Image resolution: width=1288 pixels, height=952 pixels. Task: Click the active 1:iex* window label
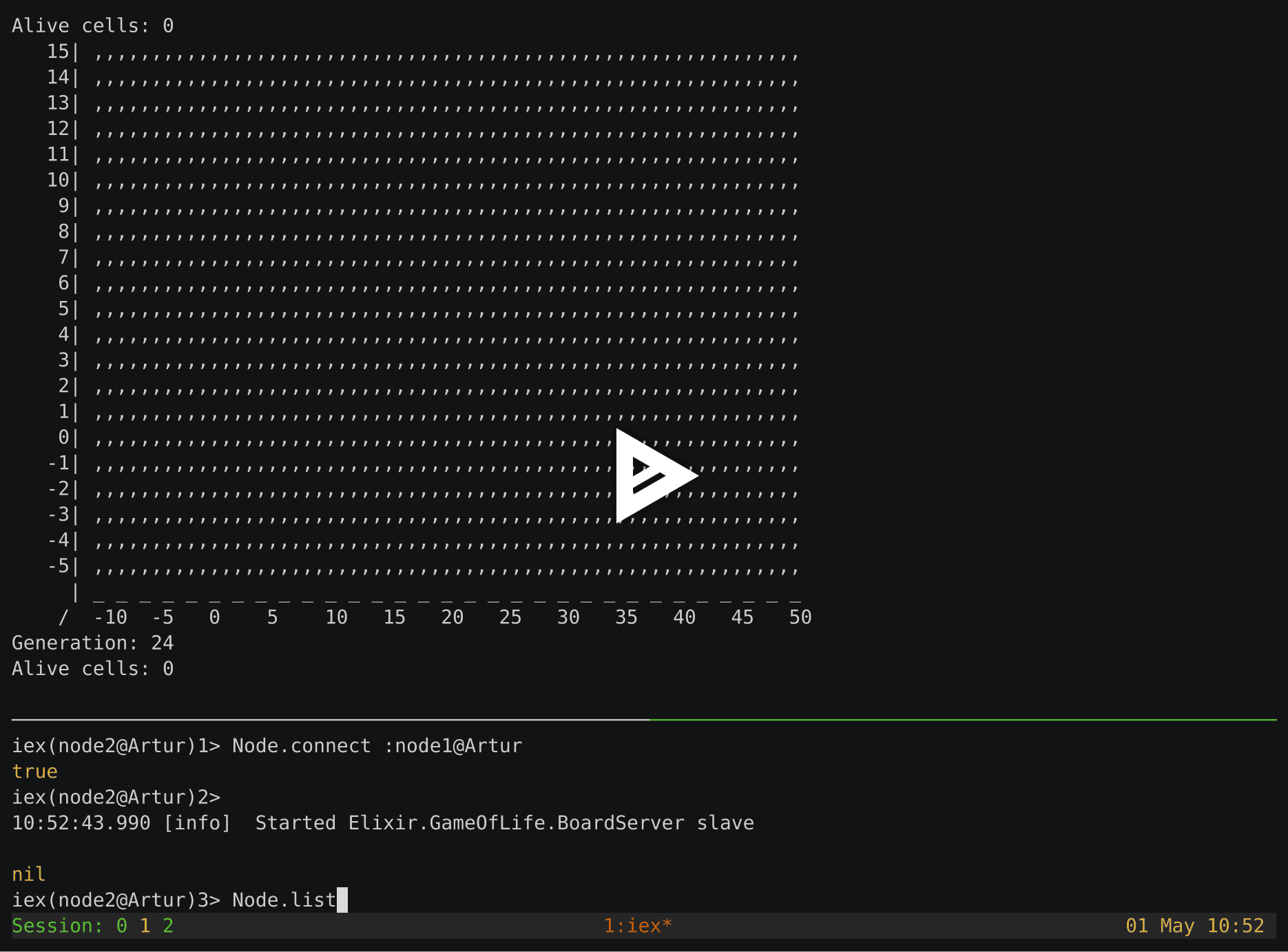tap(637, 926)
